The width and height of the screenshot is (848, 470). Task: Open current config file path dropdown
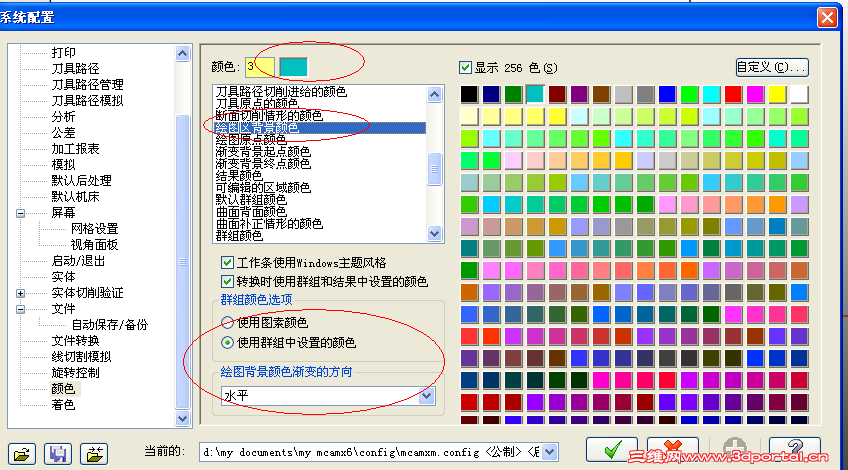pyautogui.click(x=549, y=452)
